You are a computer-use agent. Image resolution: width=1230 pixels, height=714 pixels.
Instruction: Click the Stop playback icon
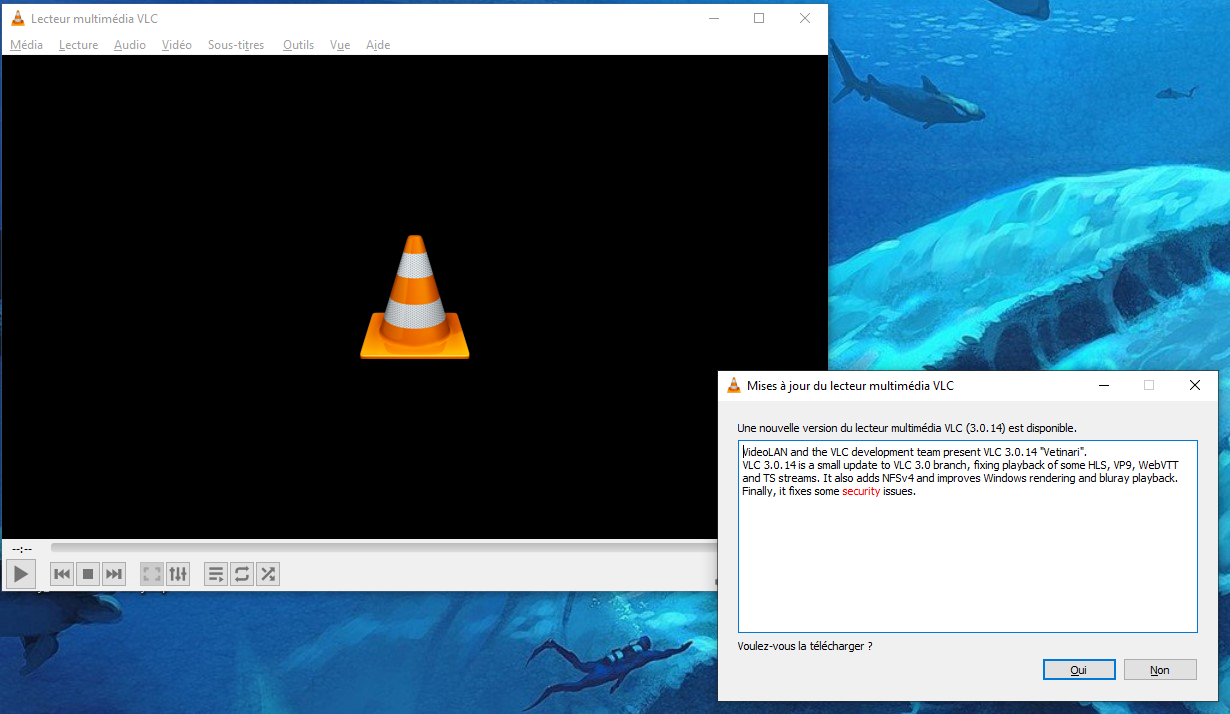(88, 574)
